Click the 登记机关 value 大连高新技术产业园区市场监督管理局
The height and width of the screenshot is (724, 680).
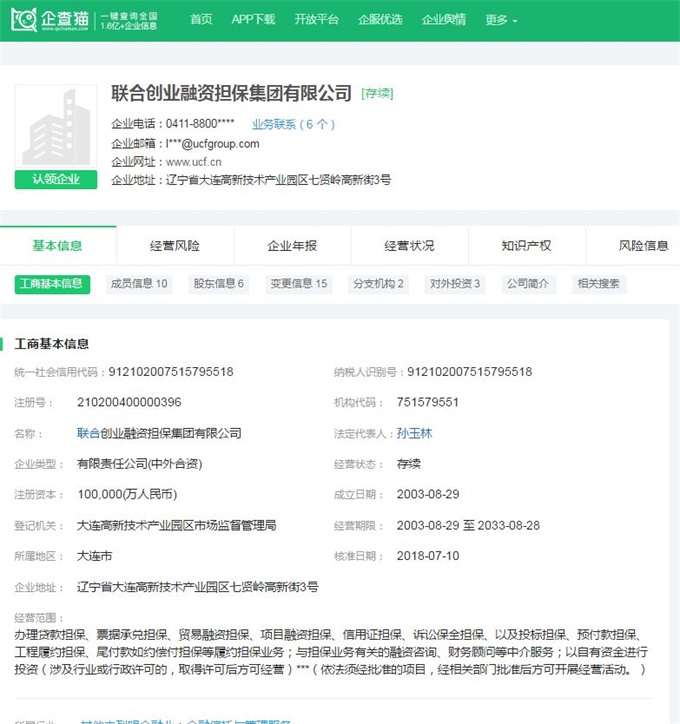[176, 525]
